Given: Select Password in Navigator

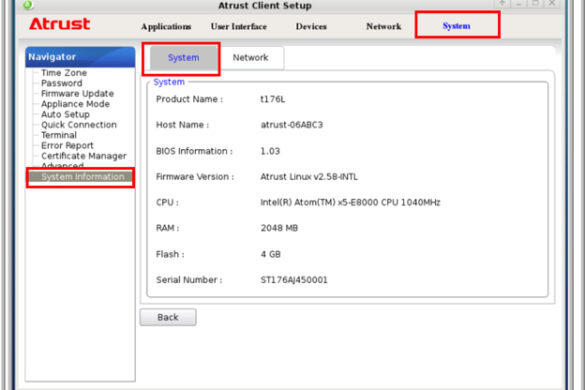Looking at the screenshot, I should pyautogui.click(x=62, y=83).
